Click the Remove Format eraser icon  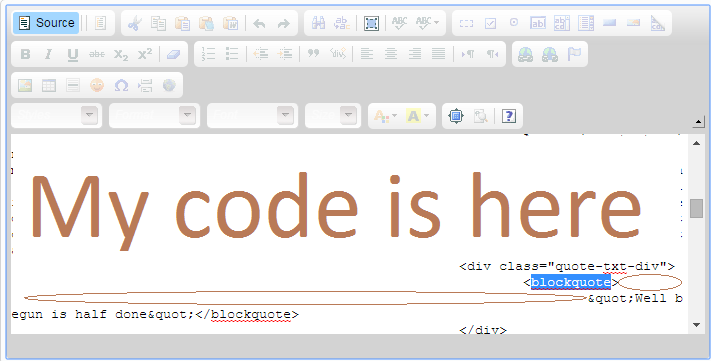174,54
